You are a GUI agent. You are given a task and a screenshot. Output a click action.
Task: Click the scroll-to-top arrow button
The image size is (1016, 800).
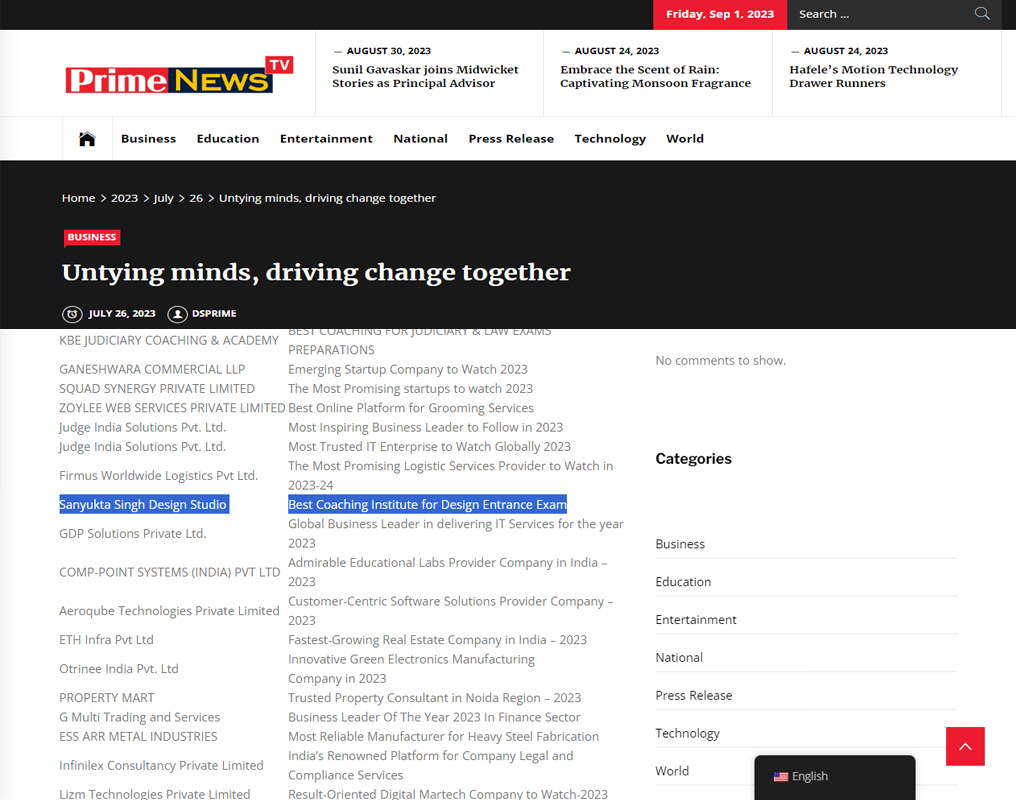tap(965, 746)
